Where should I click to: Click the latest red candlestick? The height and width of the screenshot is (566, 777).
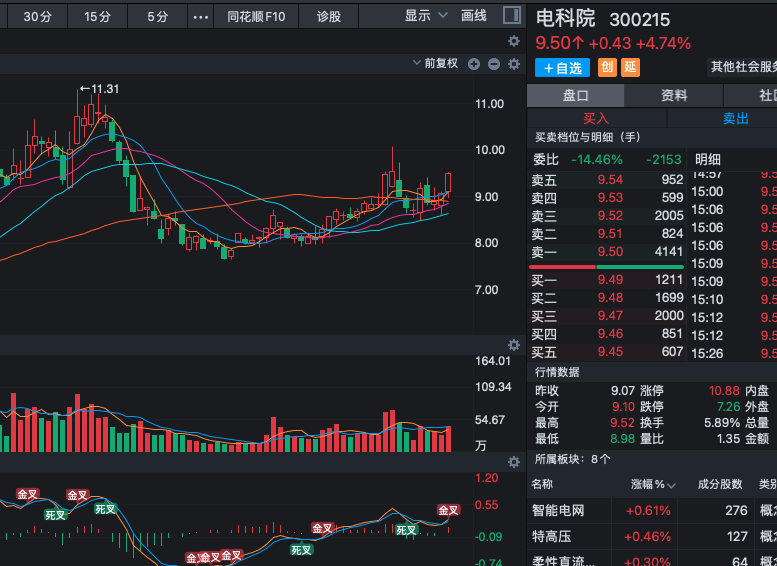448,183
